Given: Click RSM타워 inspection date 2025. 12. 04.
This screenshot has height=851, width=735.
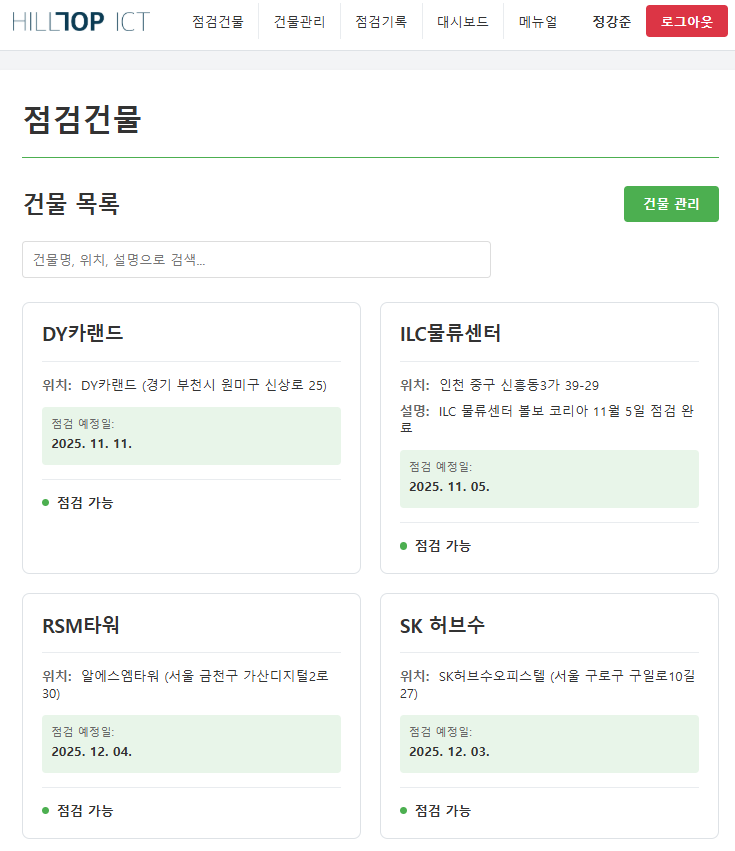Looking at the screenshot, I should (92, 751).
